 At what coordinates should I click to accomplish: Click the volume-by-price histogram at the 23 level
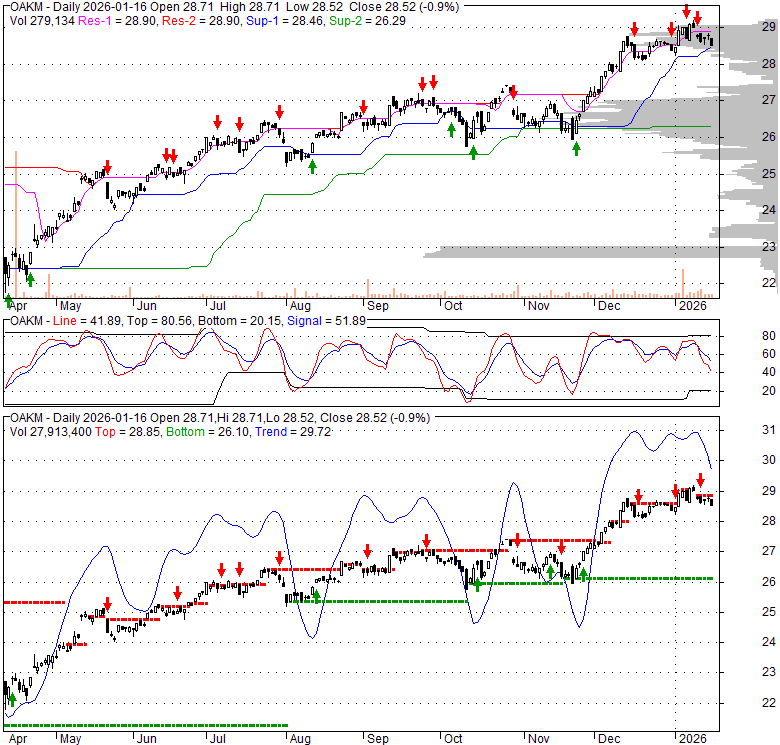[600, 248]
